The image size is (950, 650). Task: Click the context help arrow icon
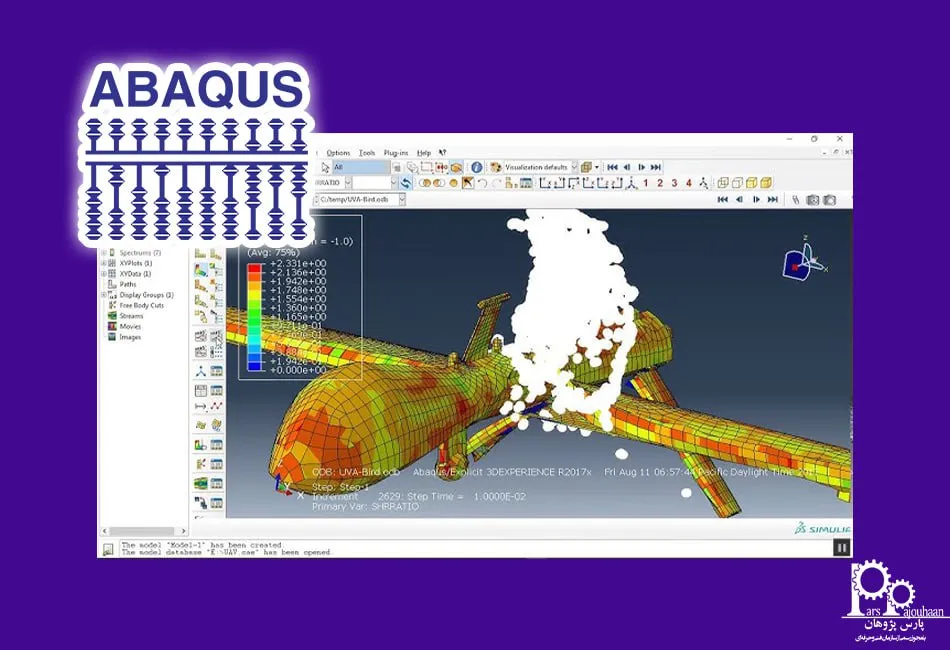point(442,153)
